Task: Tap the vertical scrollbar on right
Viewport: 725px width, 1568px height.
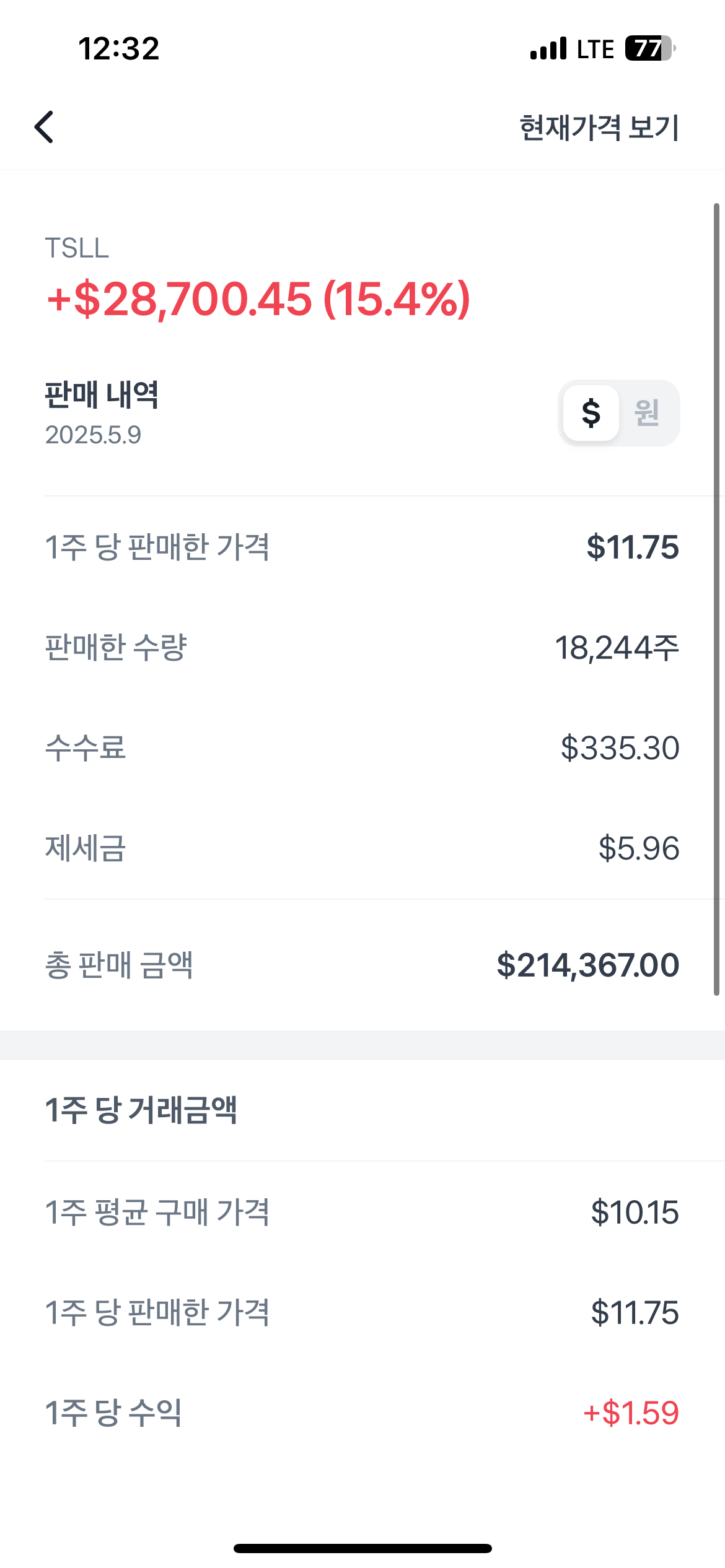Action: [716, 599]
